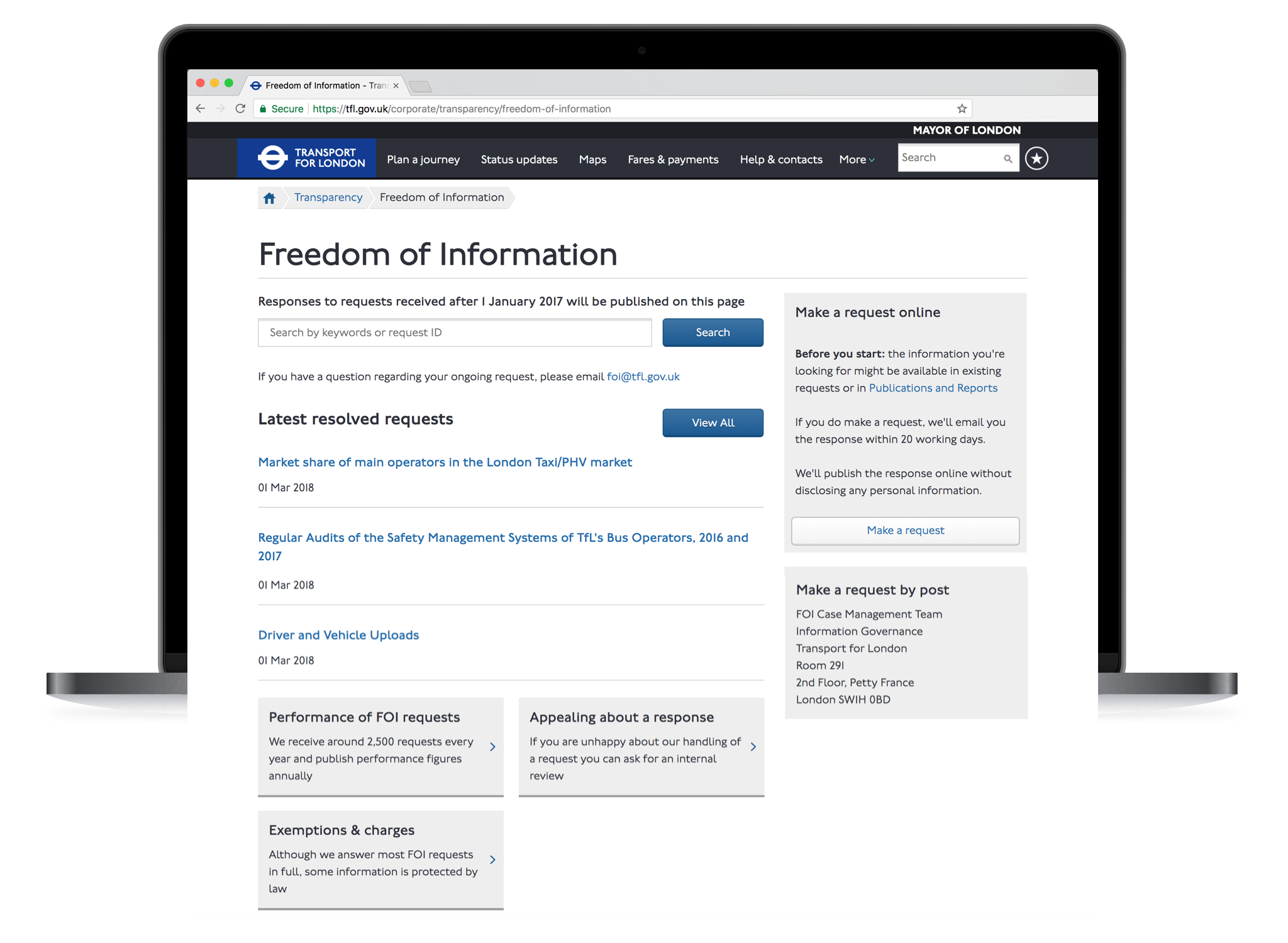Viewport: 1288px width, 943px height.
Task: Click the green Secure padlock icon
Action: (264, 109)
